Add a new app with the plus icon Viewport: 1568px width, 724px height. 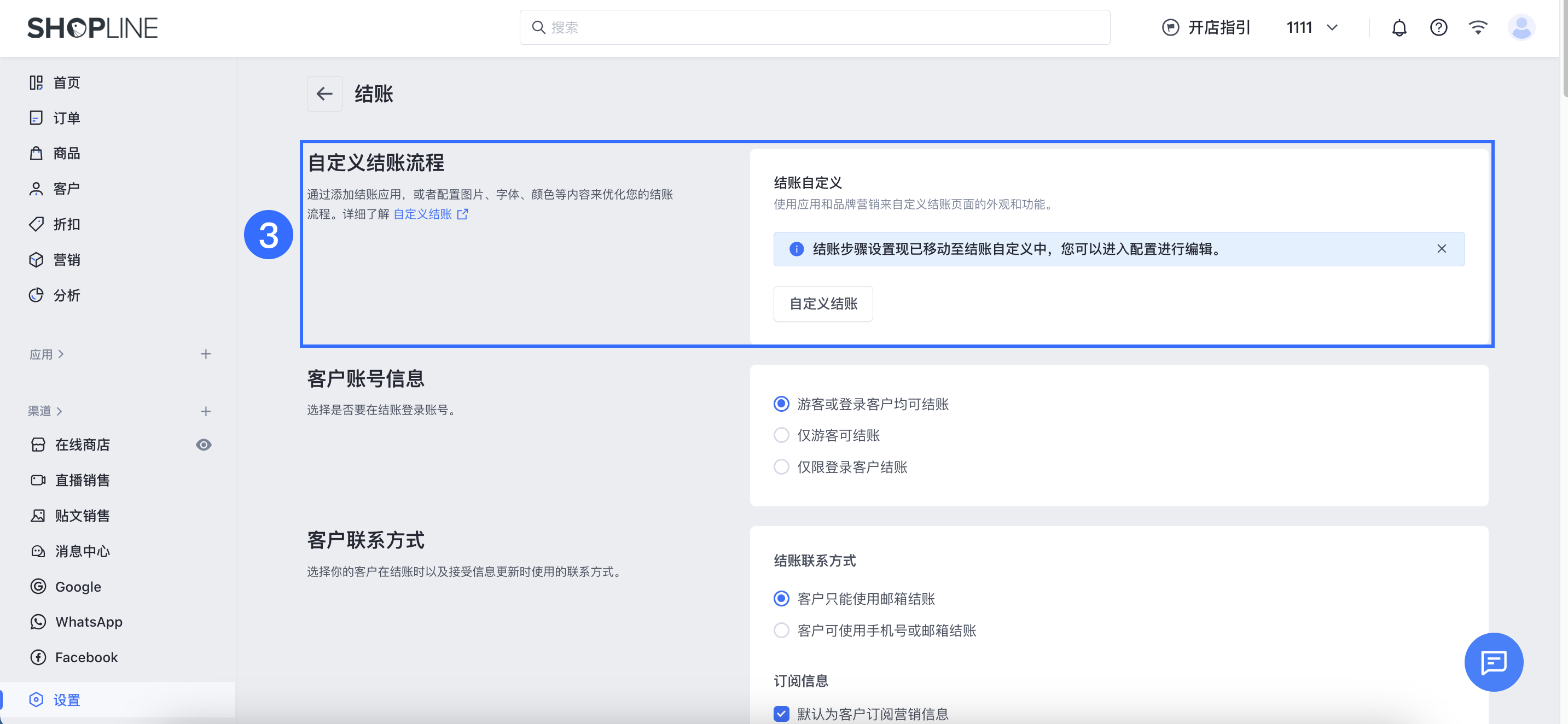(206, 354)
